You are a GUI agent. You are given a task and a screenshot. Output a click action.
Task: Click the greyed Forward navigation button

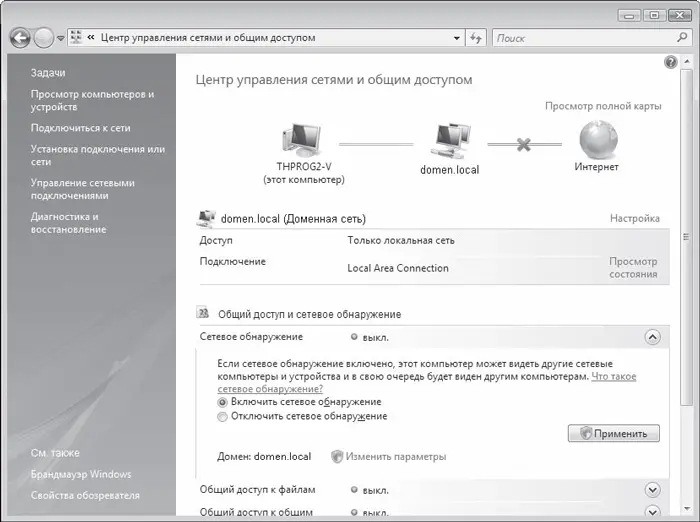[x=44, y=38]
